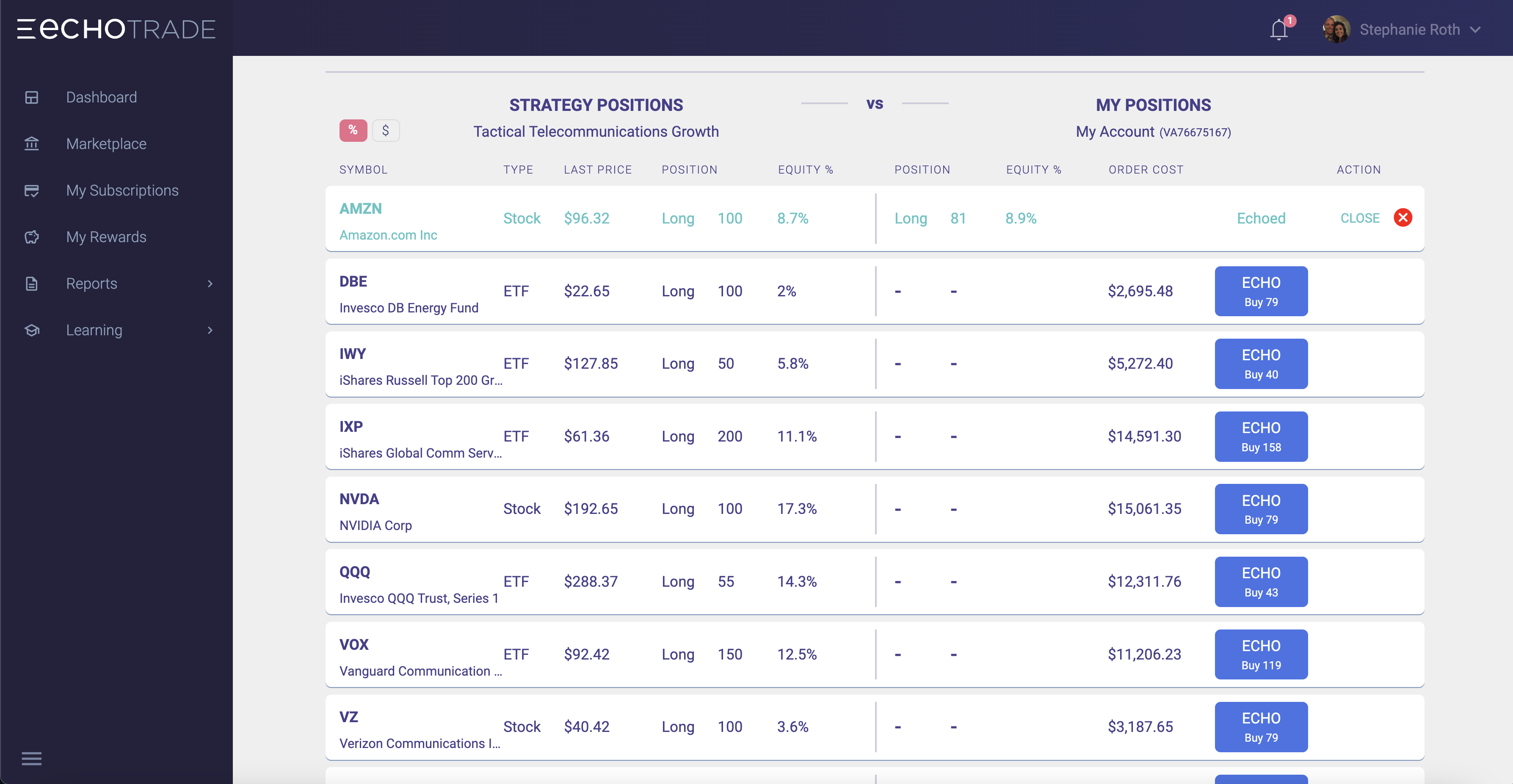
Task: Expand the Reports submenu
Action: pos(210,284)
